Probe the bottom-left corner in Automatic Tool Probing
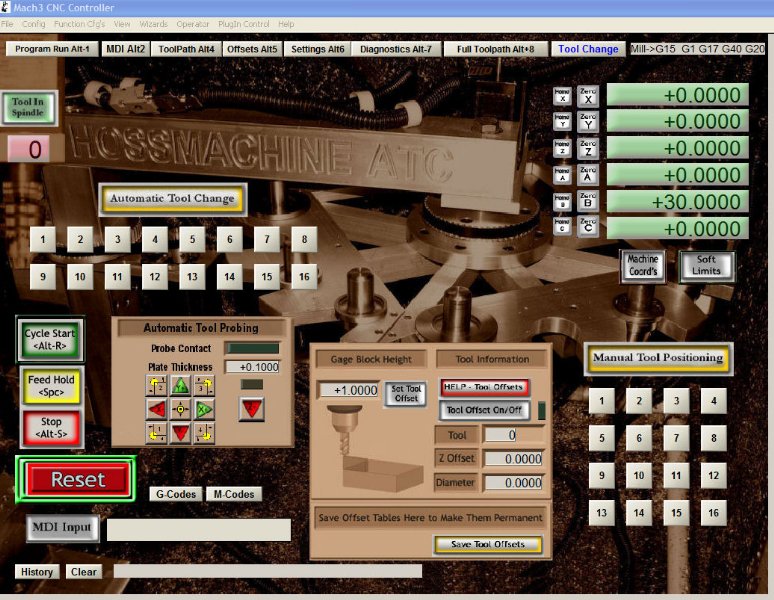 156,433
